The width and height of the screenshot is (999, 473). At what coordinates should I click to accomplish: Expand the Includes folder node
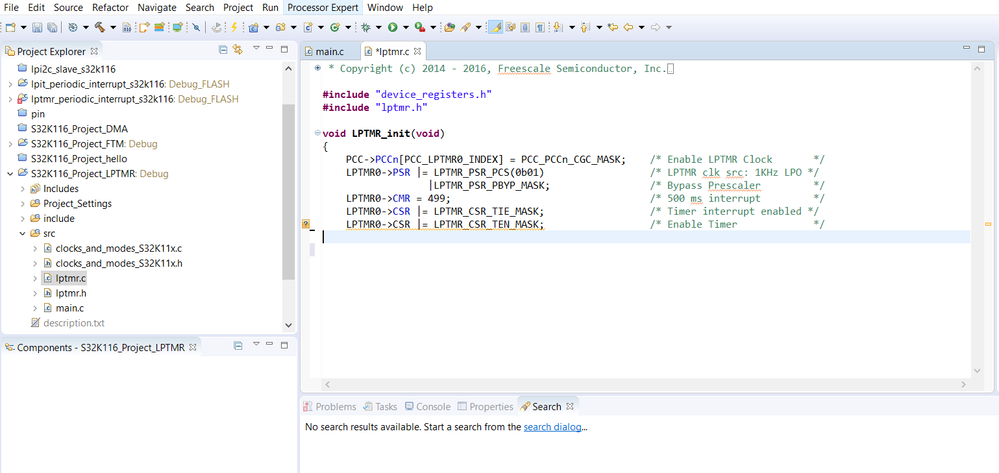24,189
